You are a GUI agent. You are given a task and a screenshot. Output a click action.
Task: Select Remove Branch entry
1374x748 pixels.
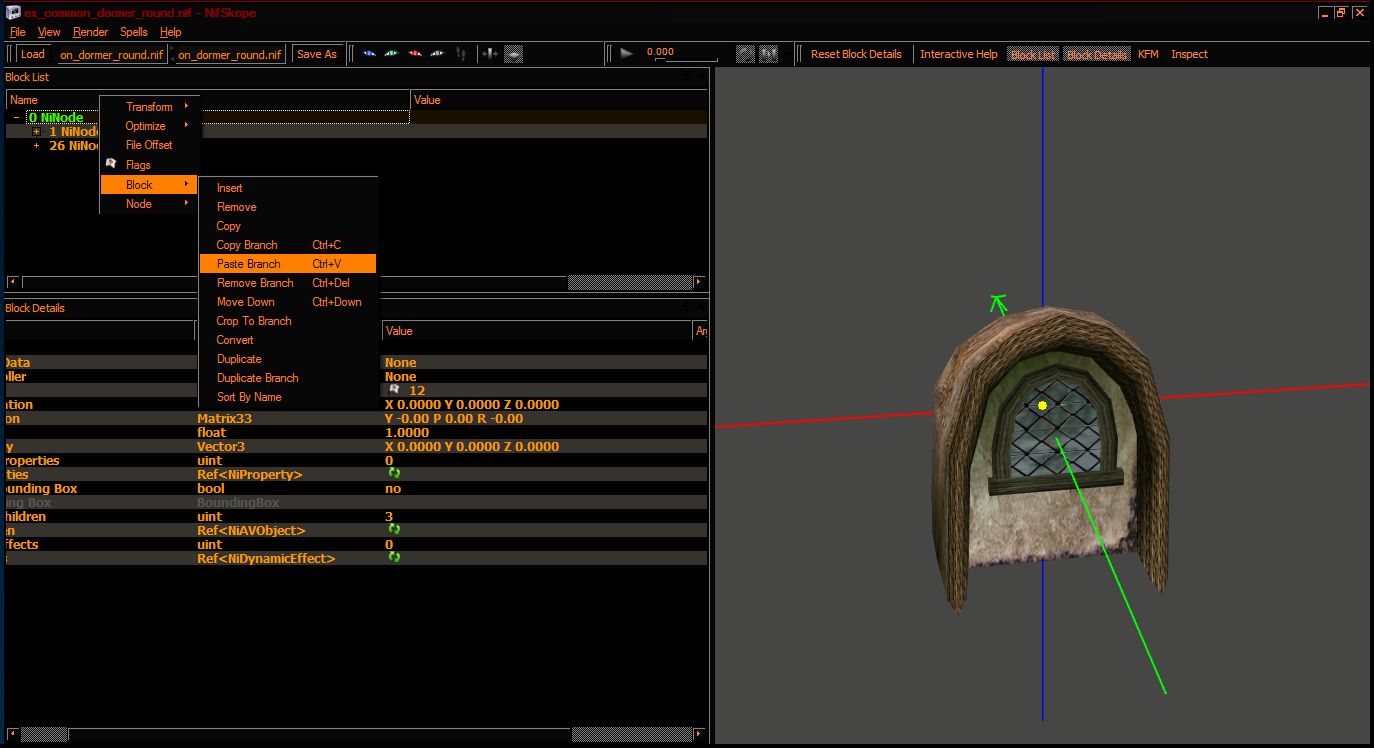288,283
